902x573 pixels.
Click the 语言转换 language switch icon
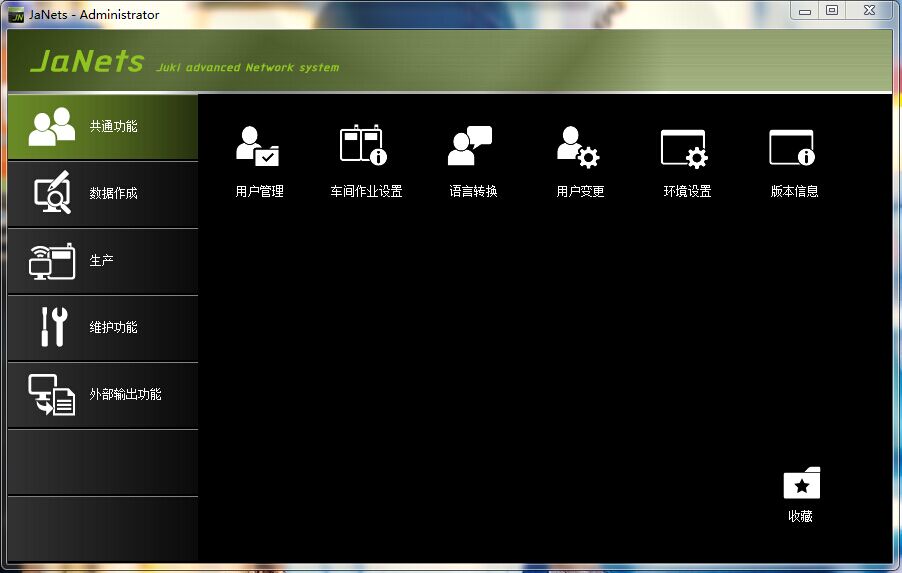coord(470,146)
